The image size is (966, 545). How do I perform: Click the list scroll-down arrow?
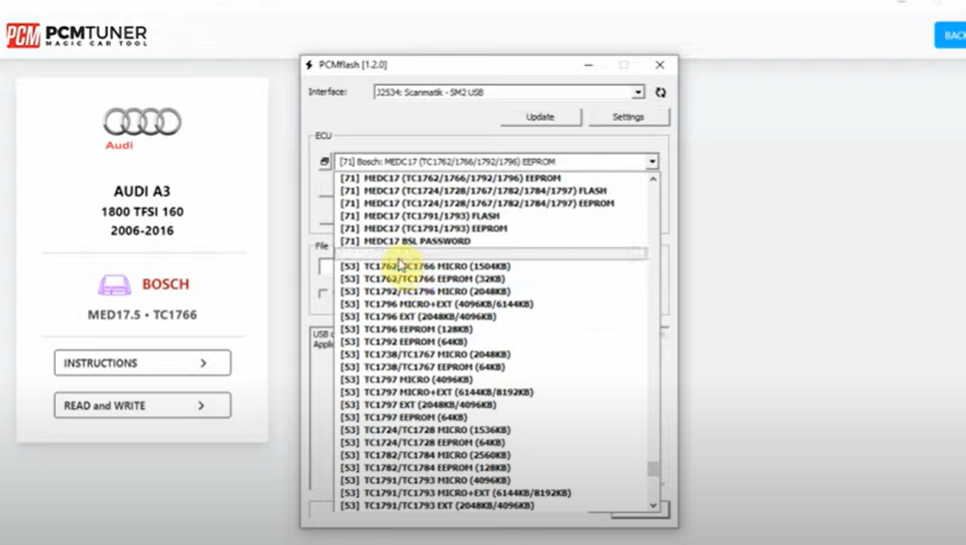tap(653, 505)
